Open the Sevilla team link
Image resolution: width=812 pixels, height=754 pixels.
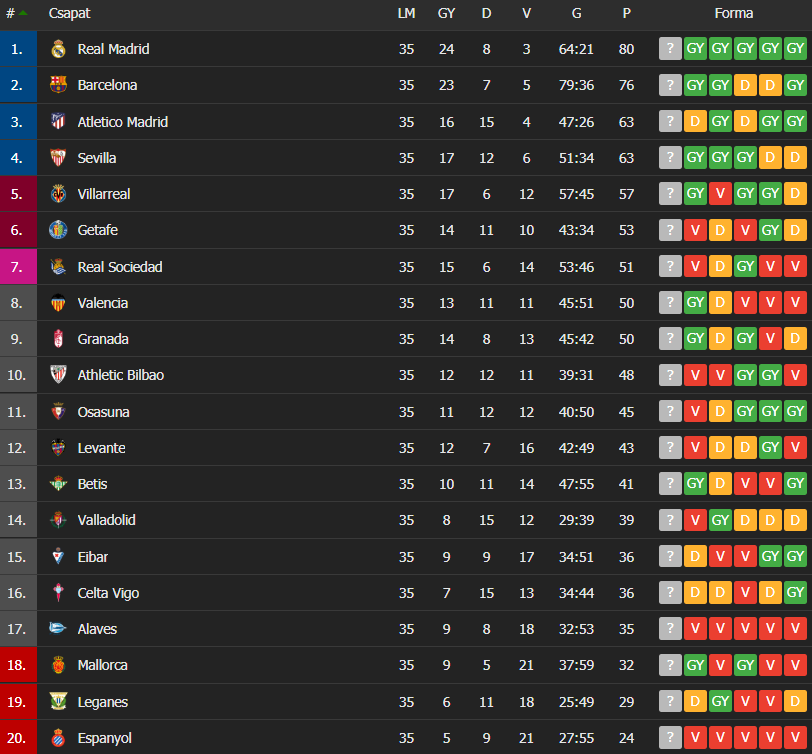pyautogui.click(x=97, y=158)
